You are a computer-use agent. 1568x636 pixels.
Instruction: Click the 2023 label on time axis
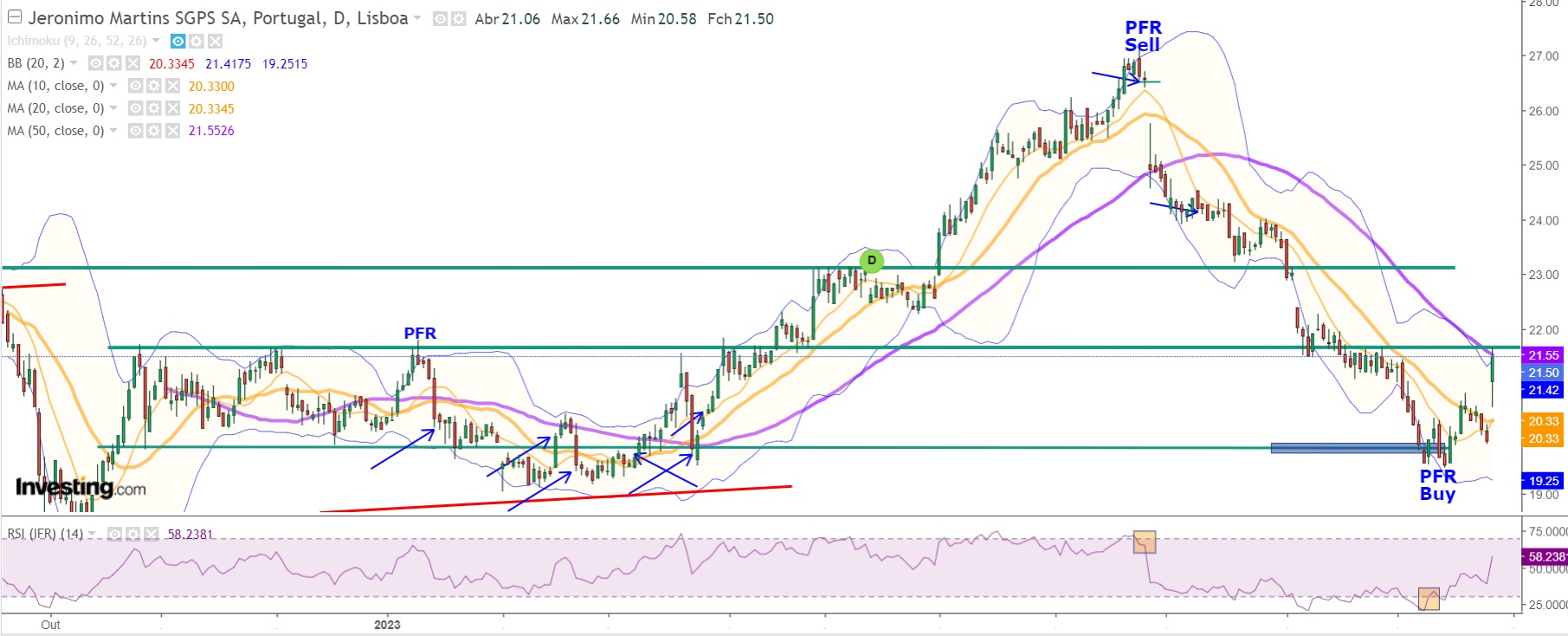coord(387,625)
